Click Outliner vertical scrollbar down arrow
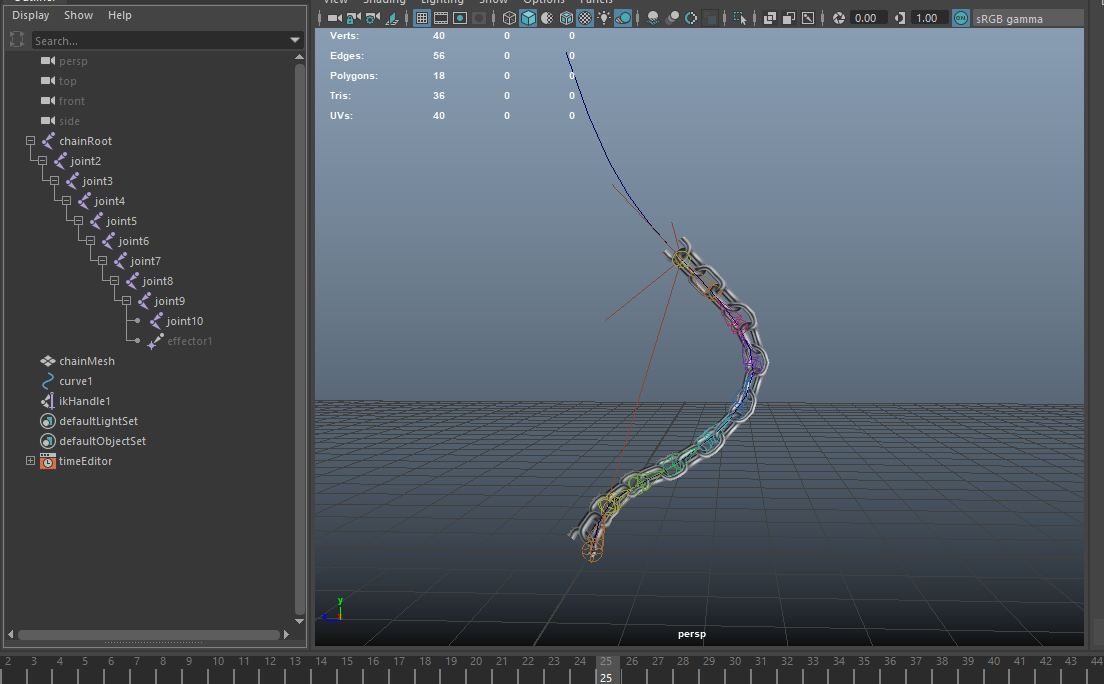1104x684 pixels. [299, 621]
